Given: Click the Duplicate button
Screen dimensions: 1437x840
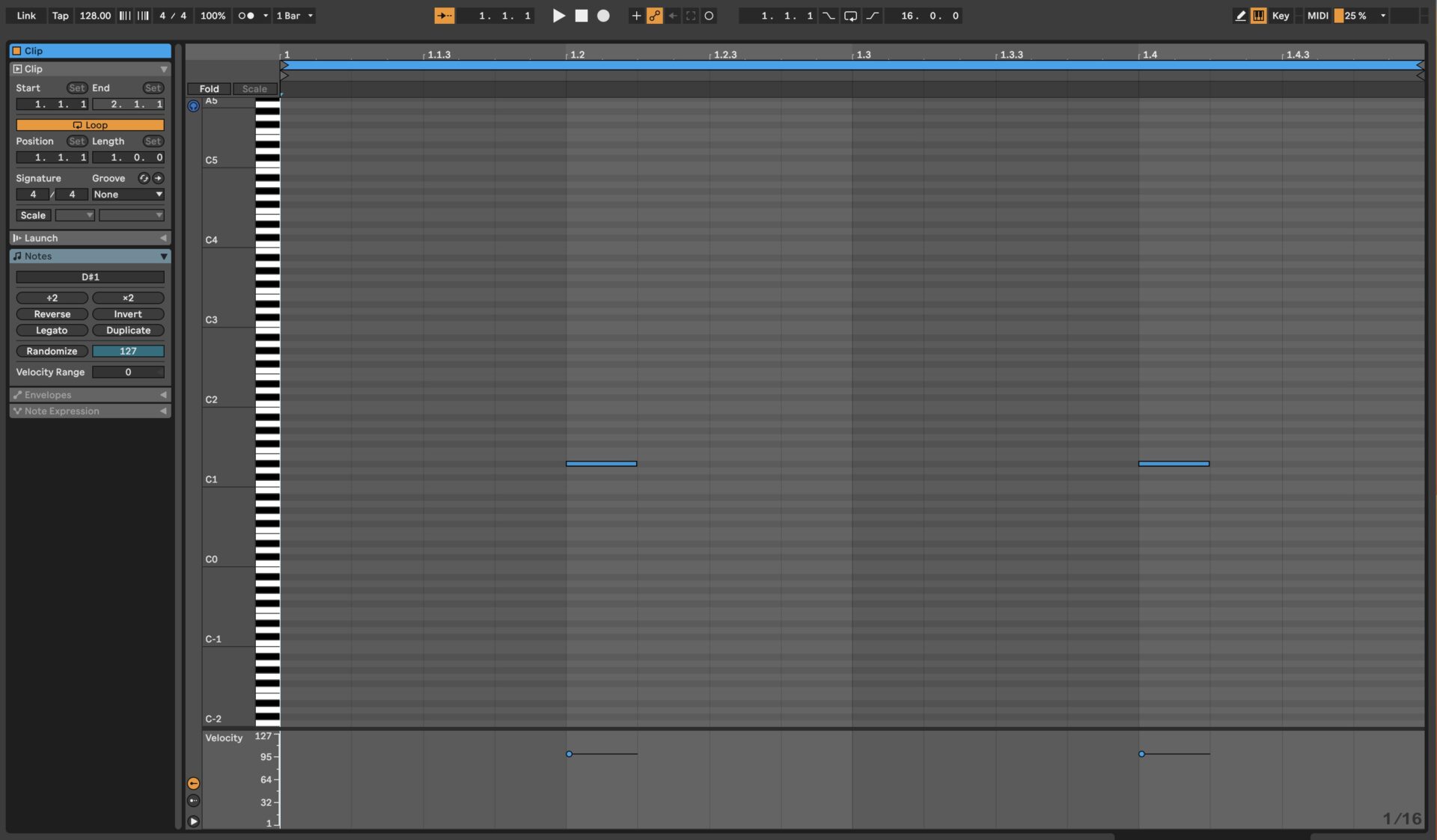Looking at the screenshot, I should pos(128,330).
